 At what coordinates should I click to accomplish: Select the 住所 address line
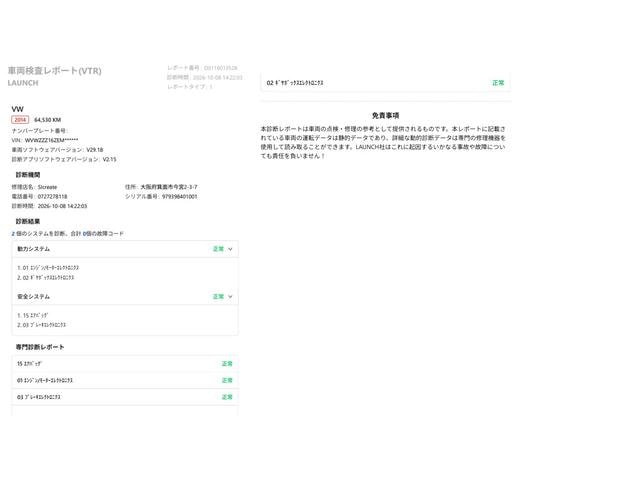[161, 187]
